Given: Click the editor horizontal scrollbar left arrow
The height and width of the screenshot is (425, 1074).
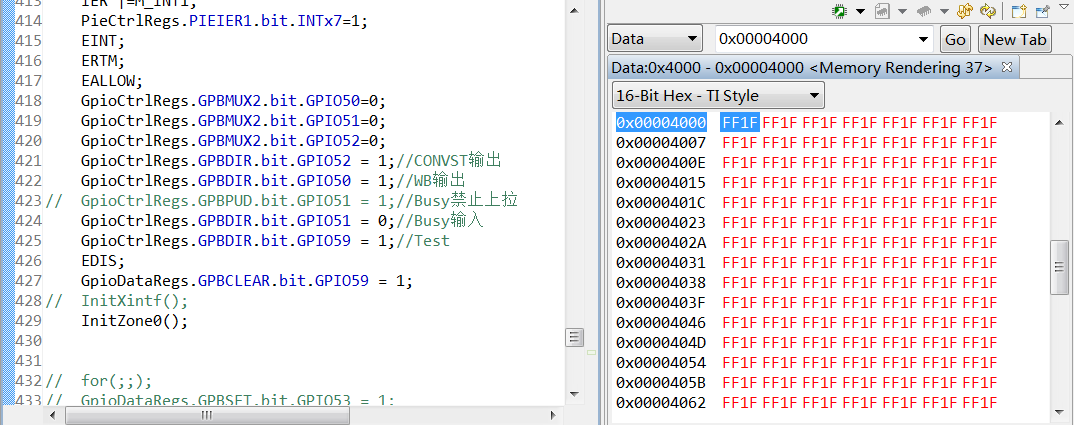Looking at the screenshot, I should 53,415.
